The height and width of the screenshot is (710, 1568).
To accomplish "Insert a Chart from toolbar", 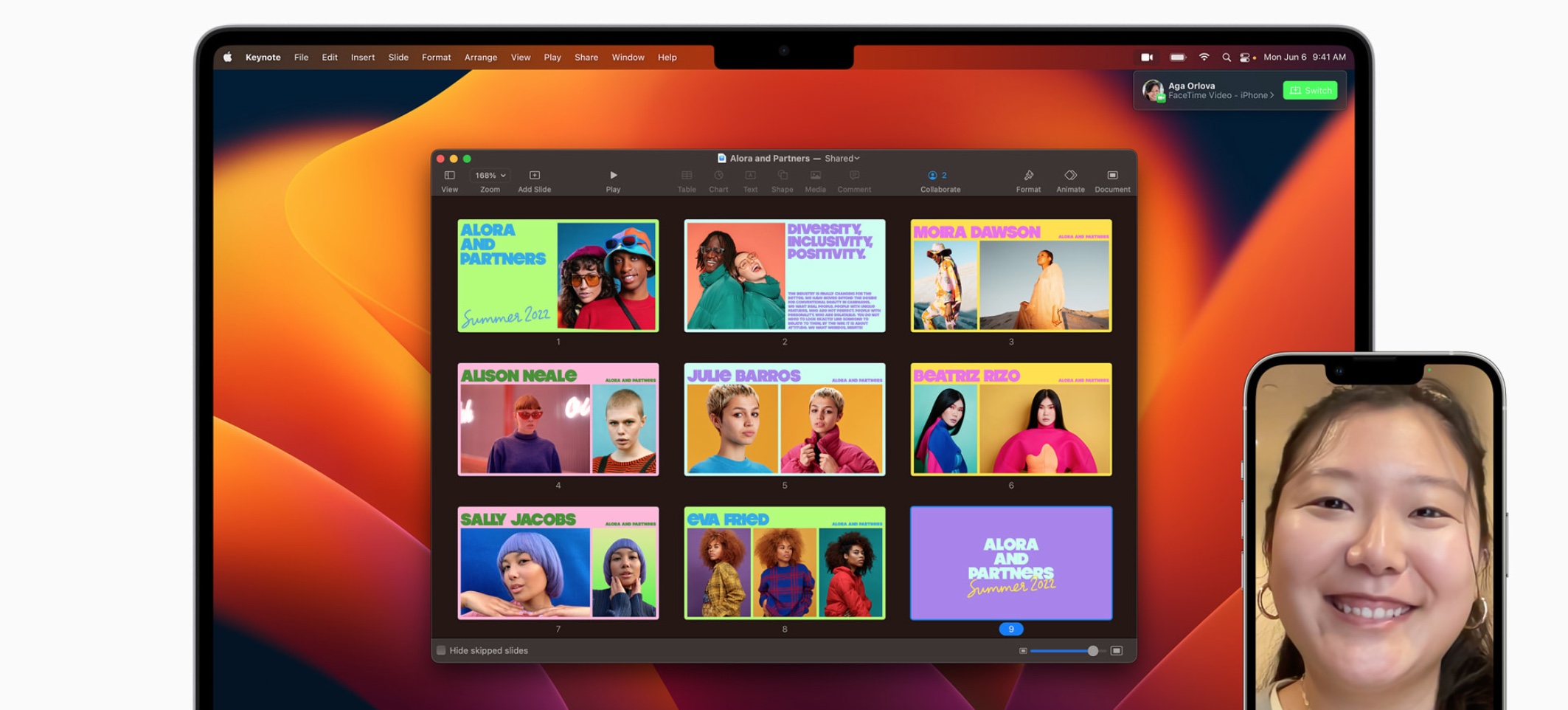I will tap(718, 176).
